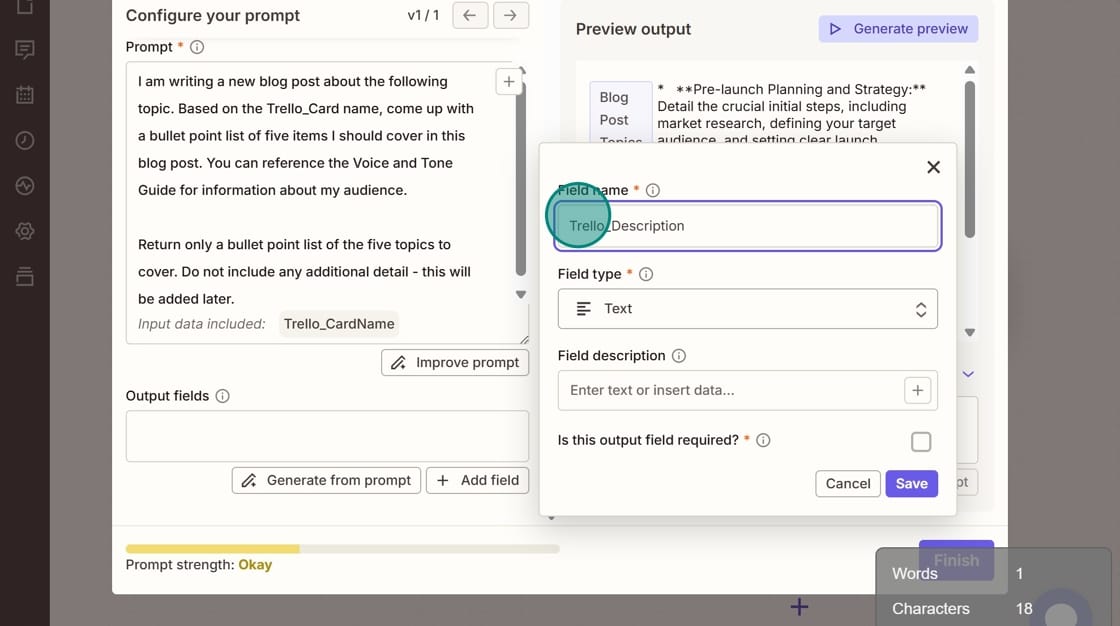
Task: Click inside the Field name input box
Action: click(x=747, y=226)
